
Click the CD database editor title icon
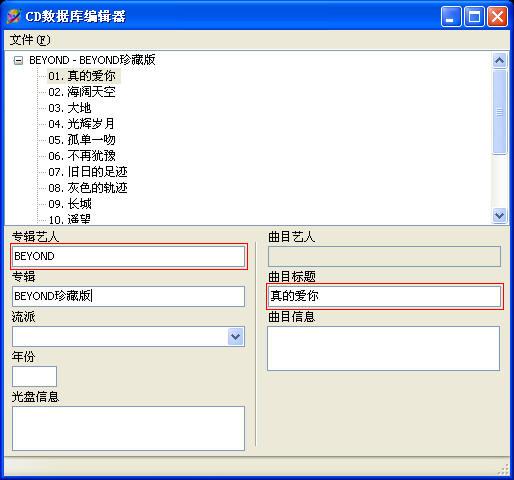(13, 16)
